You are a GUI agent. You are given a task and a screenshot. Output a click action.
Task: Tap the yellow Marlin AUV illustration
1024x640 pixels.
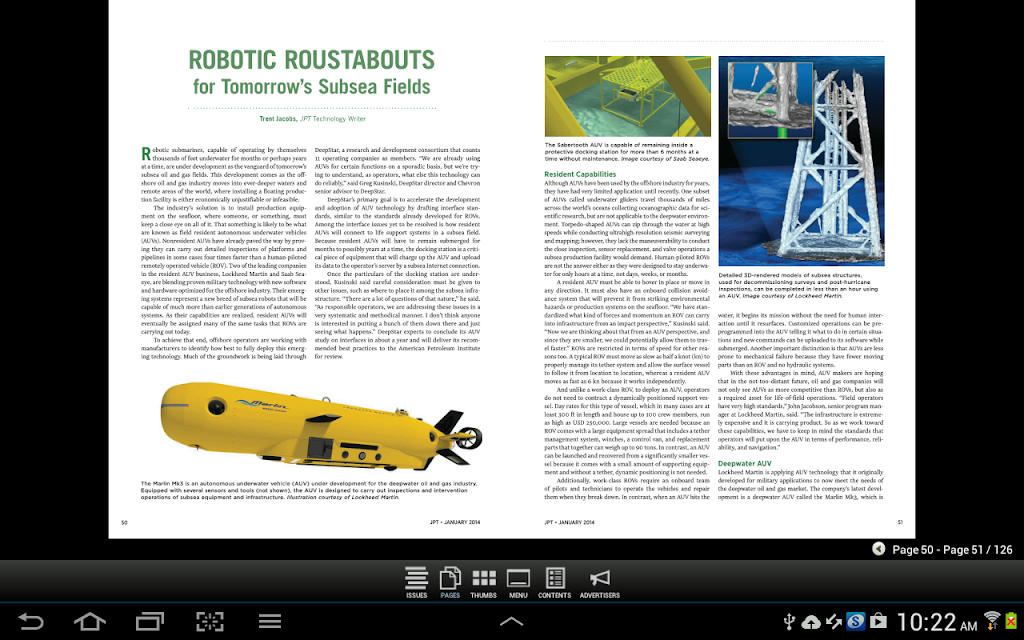click(321, 424)
